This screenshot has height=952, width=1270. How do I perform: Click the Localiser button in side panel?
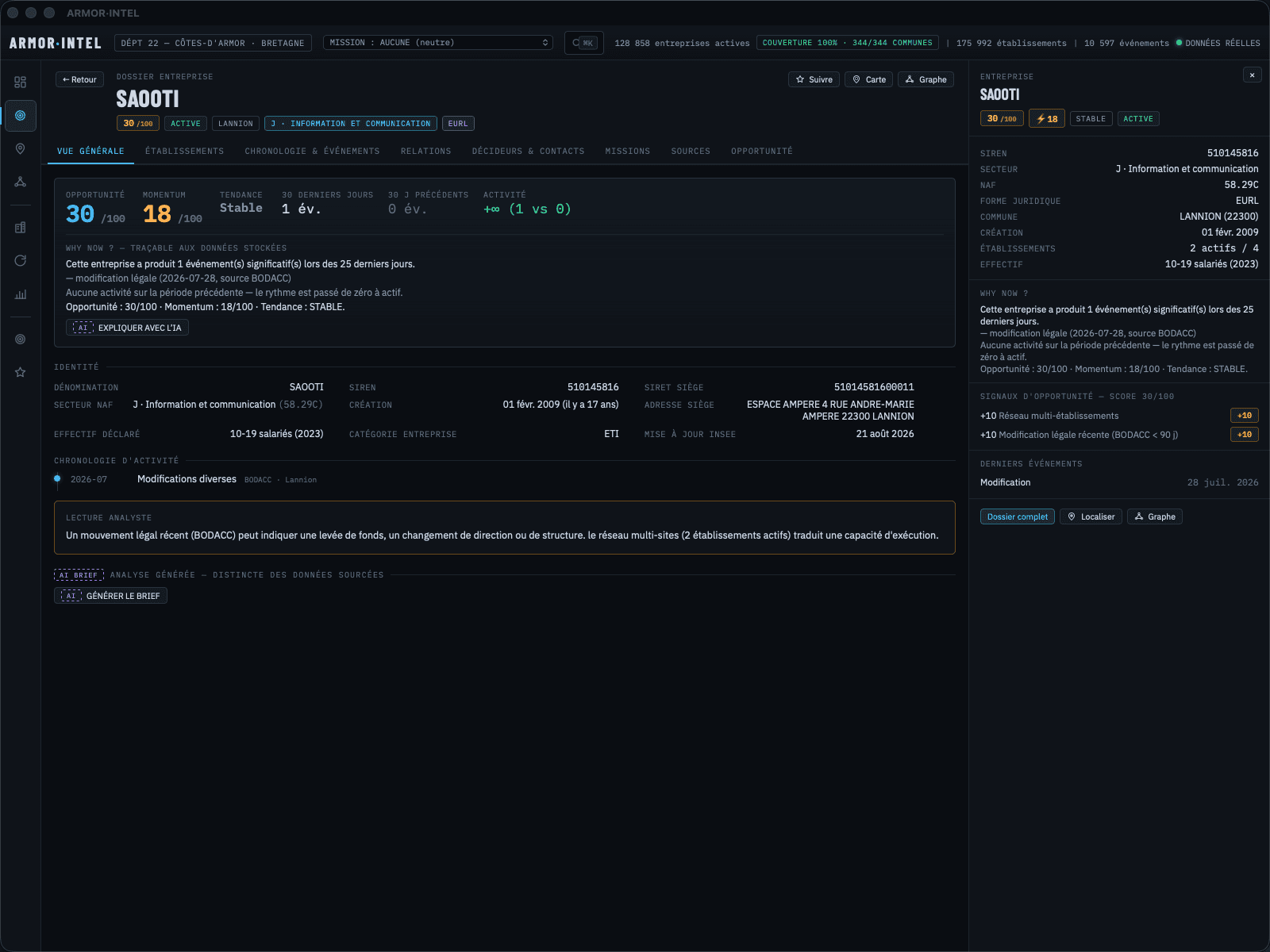tap(1091, 516)
